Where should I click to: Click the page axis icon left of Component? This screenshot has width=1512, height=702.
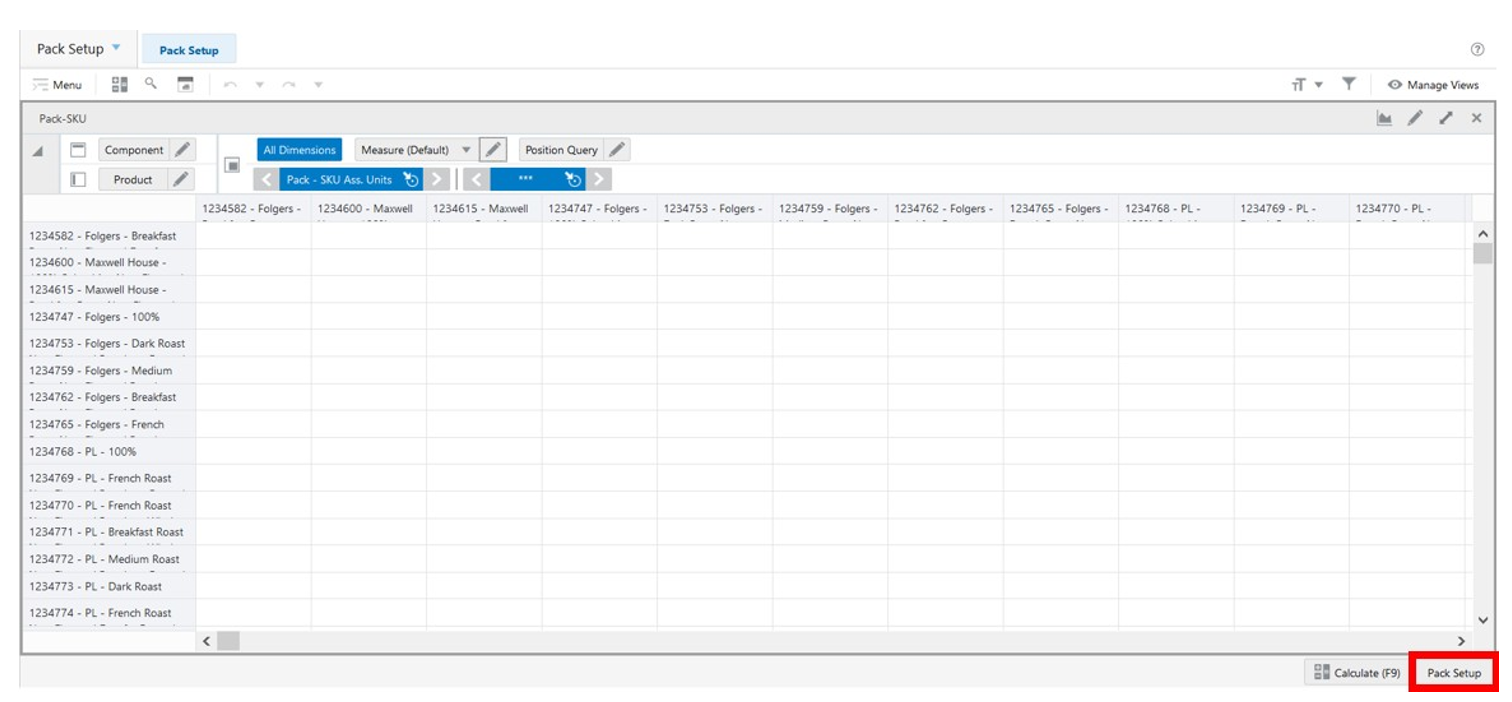78,150
